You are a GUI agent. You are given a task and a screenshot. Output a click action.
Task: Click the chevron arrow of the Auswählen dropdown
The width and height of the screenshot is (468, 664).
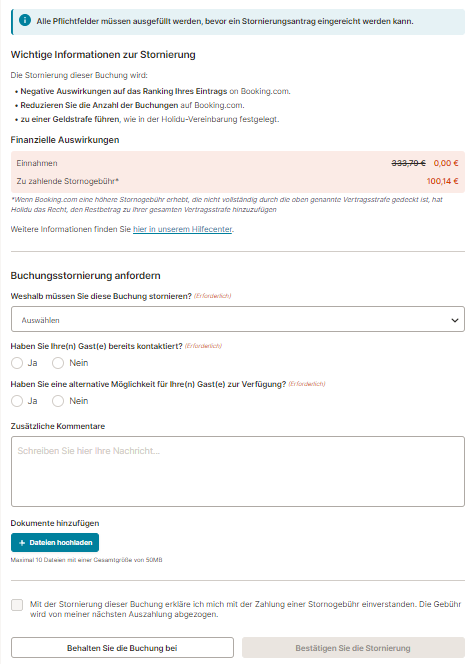[x=454, y=320]
